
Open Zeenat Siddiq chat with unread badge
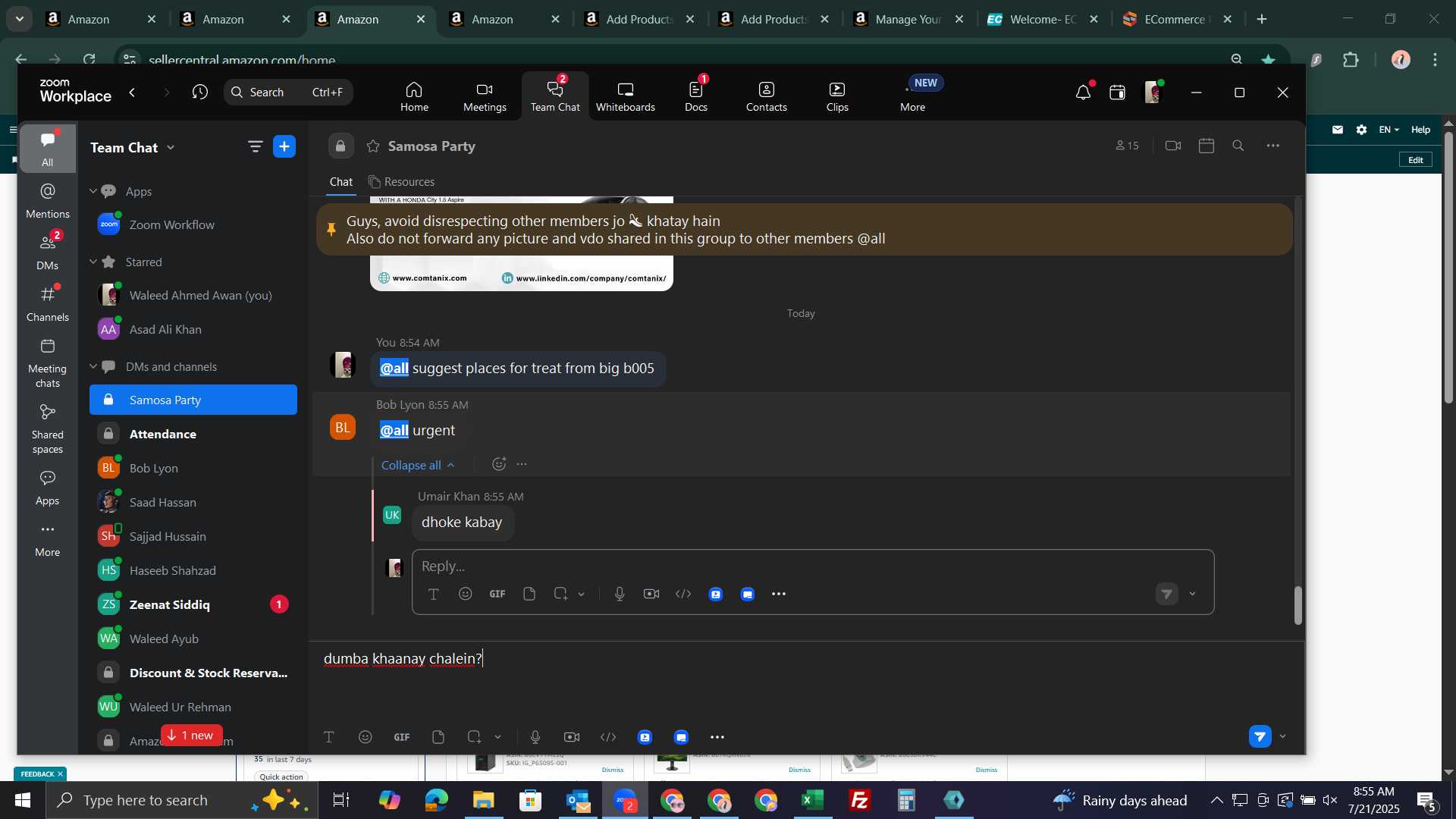click(193, 604)
